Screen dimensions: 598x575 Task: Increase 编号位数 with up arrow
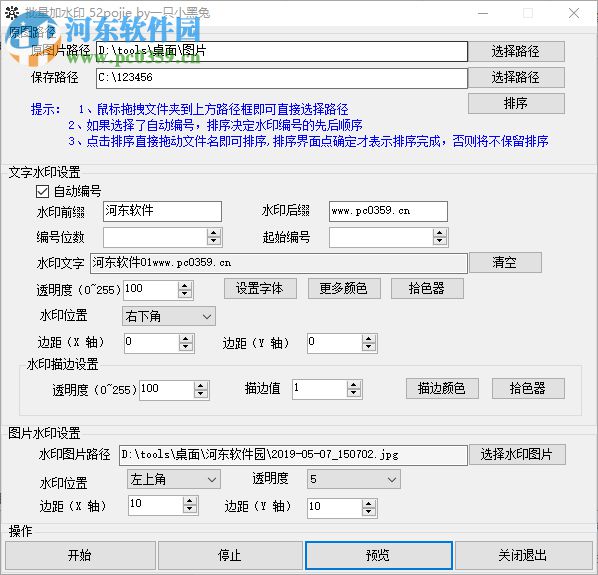coord(214,233)
